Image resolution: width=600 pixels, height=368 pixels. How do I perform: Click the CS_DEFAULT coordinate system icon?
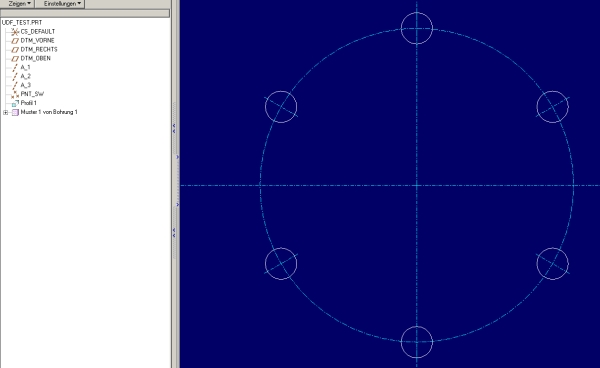coord(15,32)
